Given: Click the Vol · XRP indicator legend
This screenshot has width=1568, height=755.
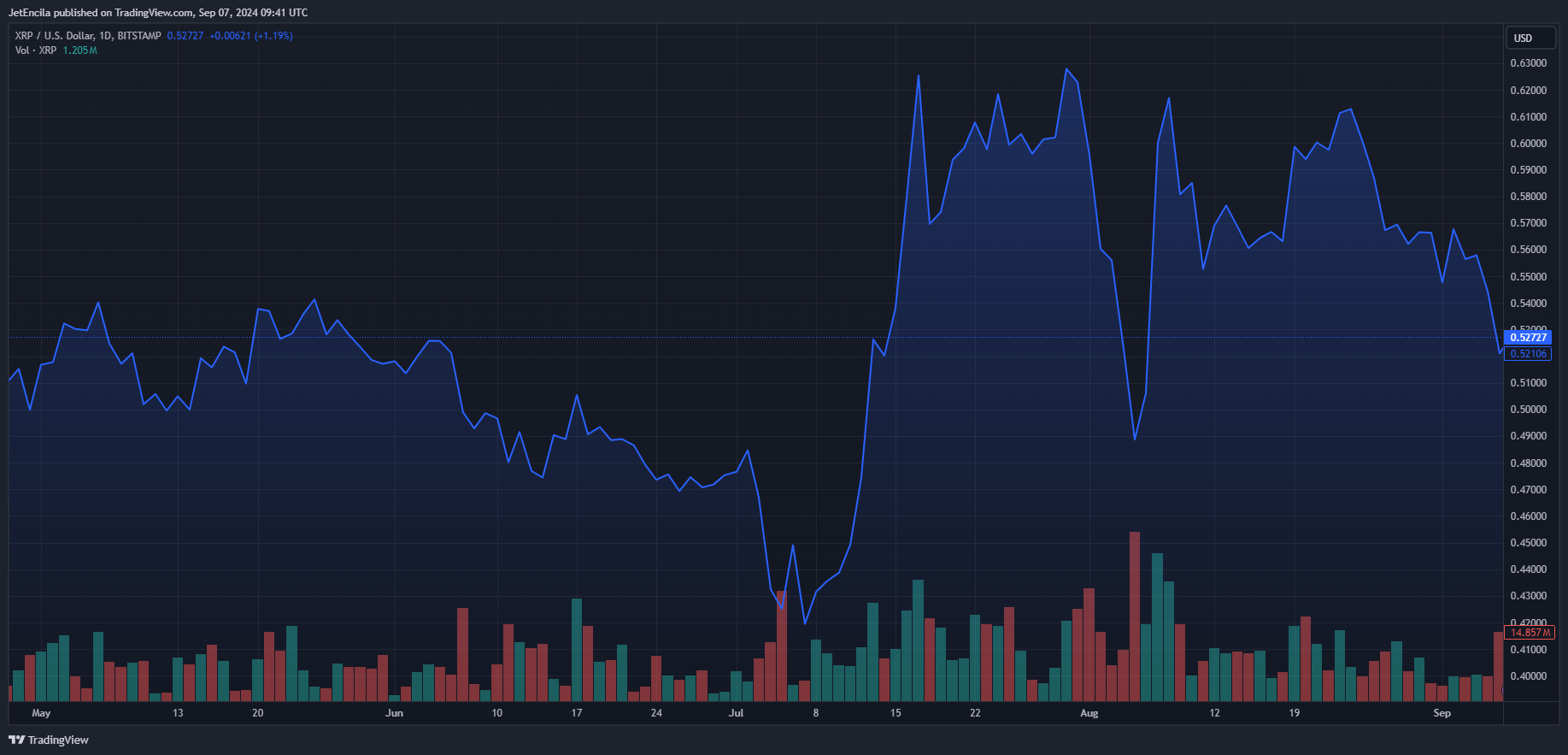Looking at the screenshot, I should (x=36, y=50).
